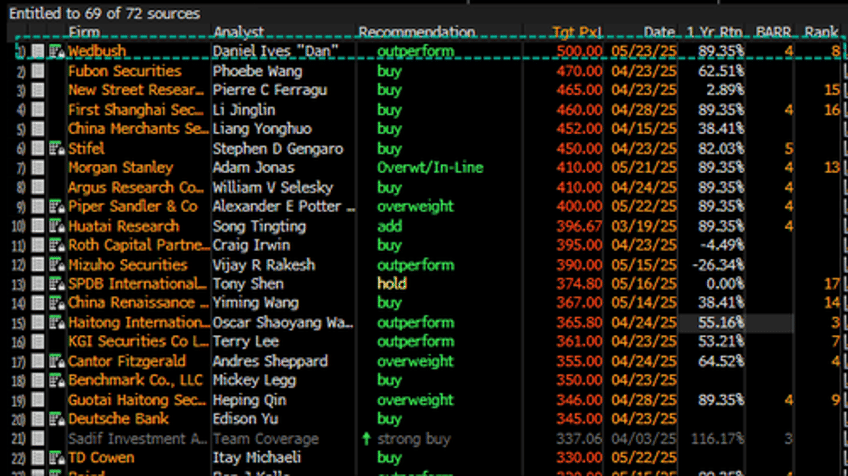This screenshot has width=848, height=476.
Task: Open the Wedbush firm link
Action: [x=97, y=51]
